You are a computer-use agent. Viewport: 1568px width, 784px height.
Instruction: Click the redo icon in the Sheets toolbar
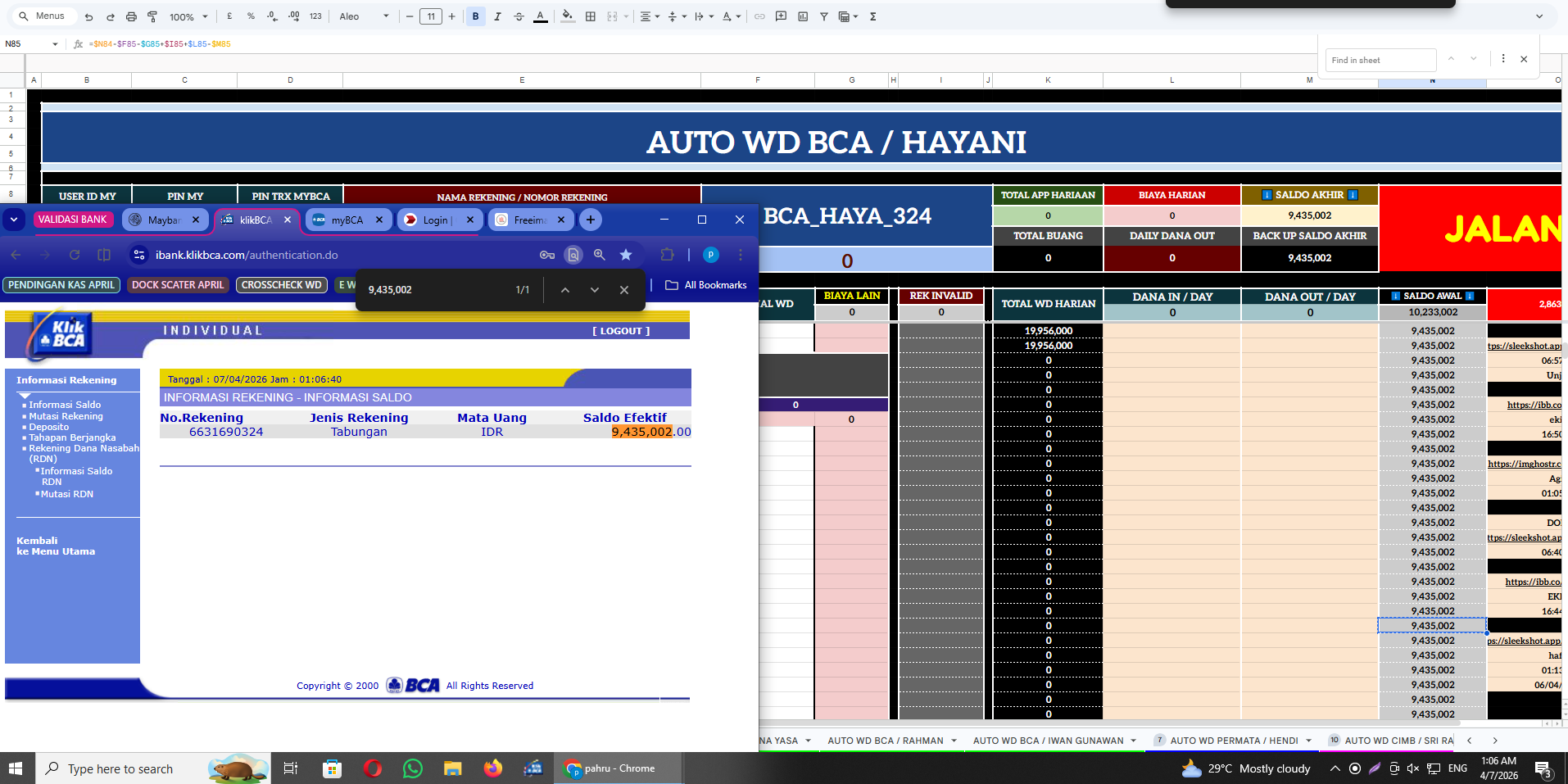coord(110,16)
